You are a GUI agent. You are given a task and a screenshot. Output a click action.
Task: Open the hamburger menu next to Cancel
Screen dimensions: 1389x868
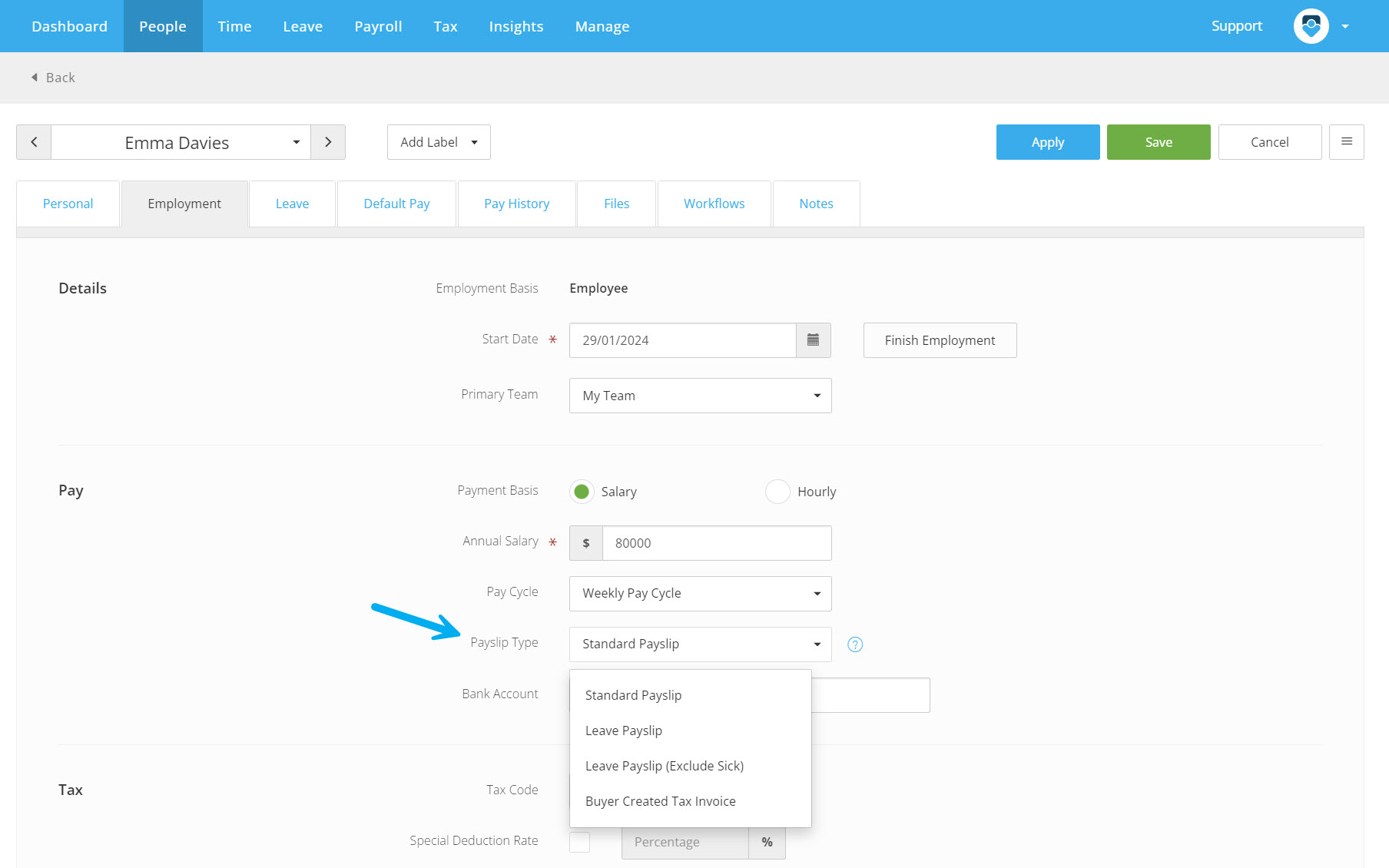[x=1346, y=142]
